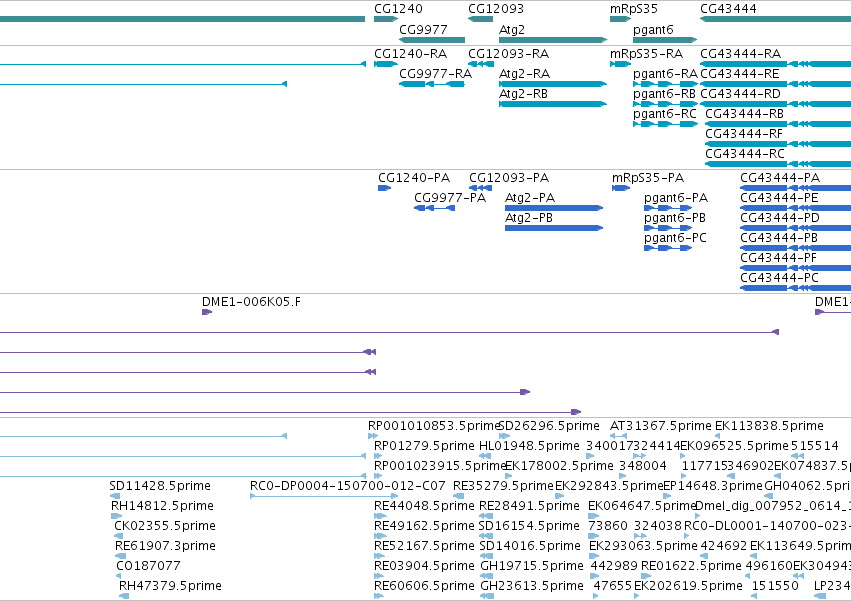
Task: Click the SD16154.5prime EST
Action: (x=487, y=536)
